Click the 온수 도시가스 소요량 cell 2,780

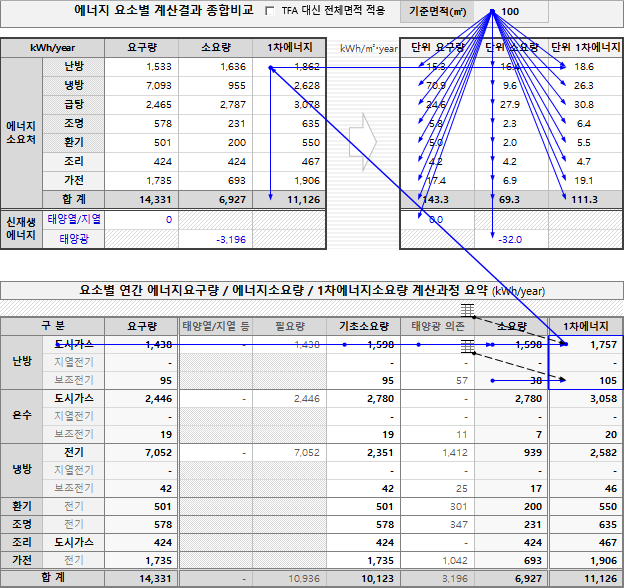pos(511,398)
